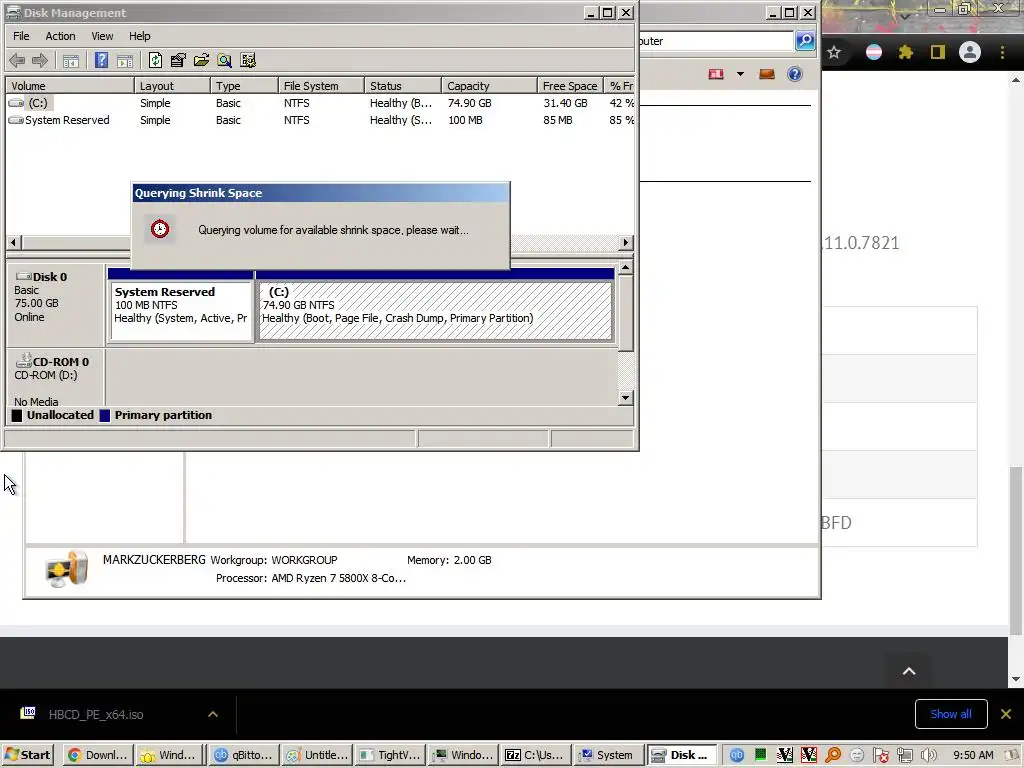
Task: Click the HBCD_PE_x64.iso download item
Action: (96, 714)
